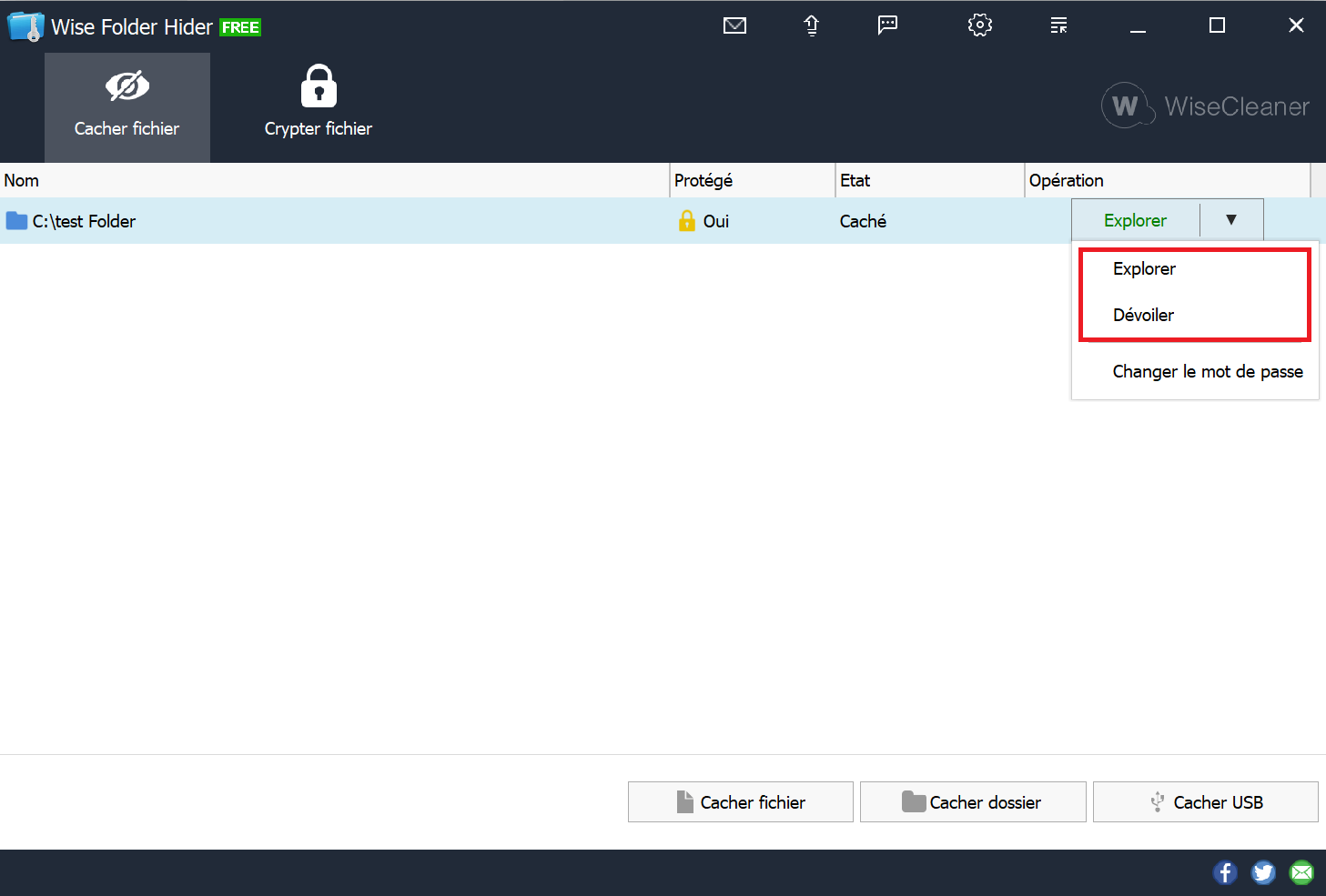1326x896 pixels.
Task: Open the menu list icon in title bar
Action: (x=1058, y=25)
